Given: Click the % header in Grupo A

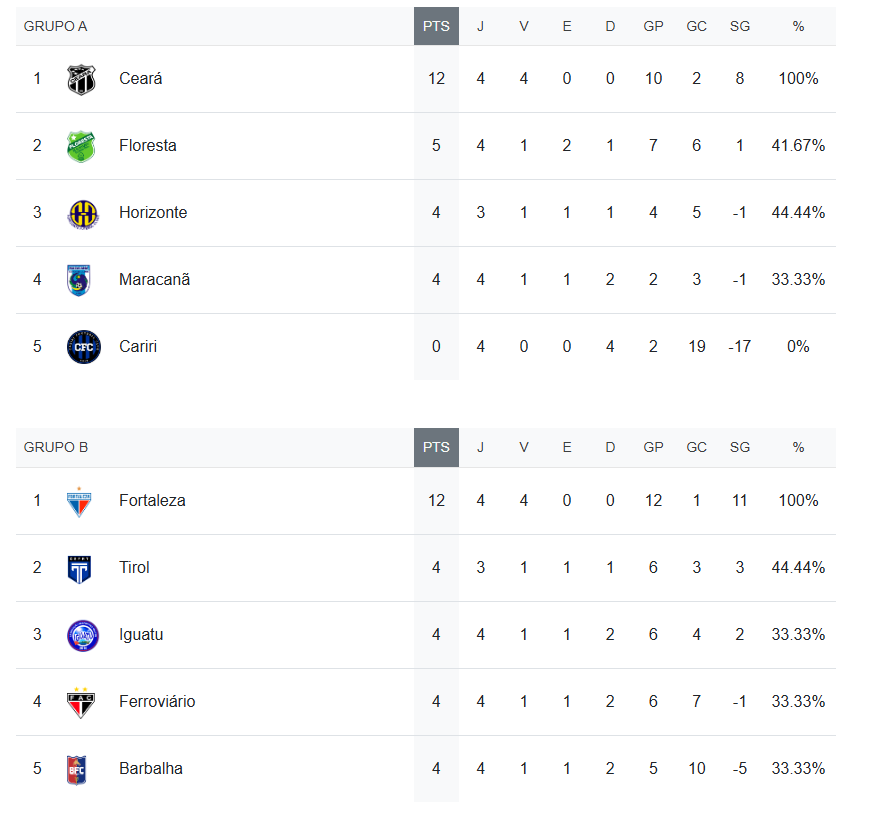Looking at the screenshot, I should point(798,26).
